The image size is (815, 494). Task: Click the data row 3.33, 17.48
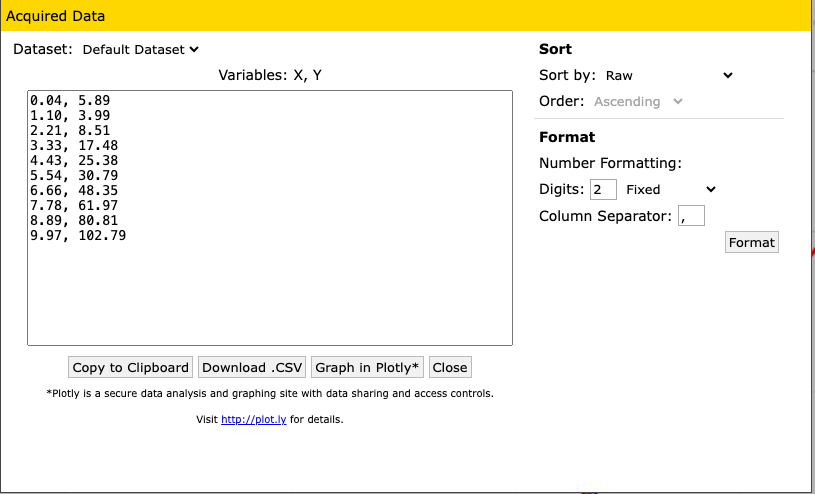coord(74,146)
